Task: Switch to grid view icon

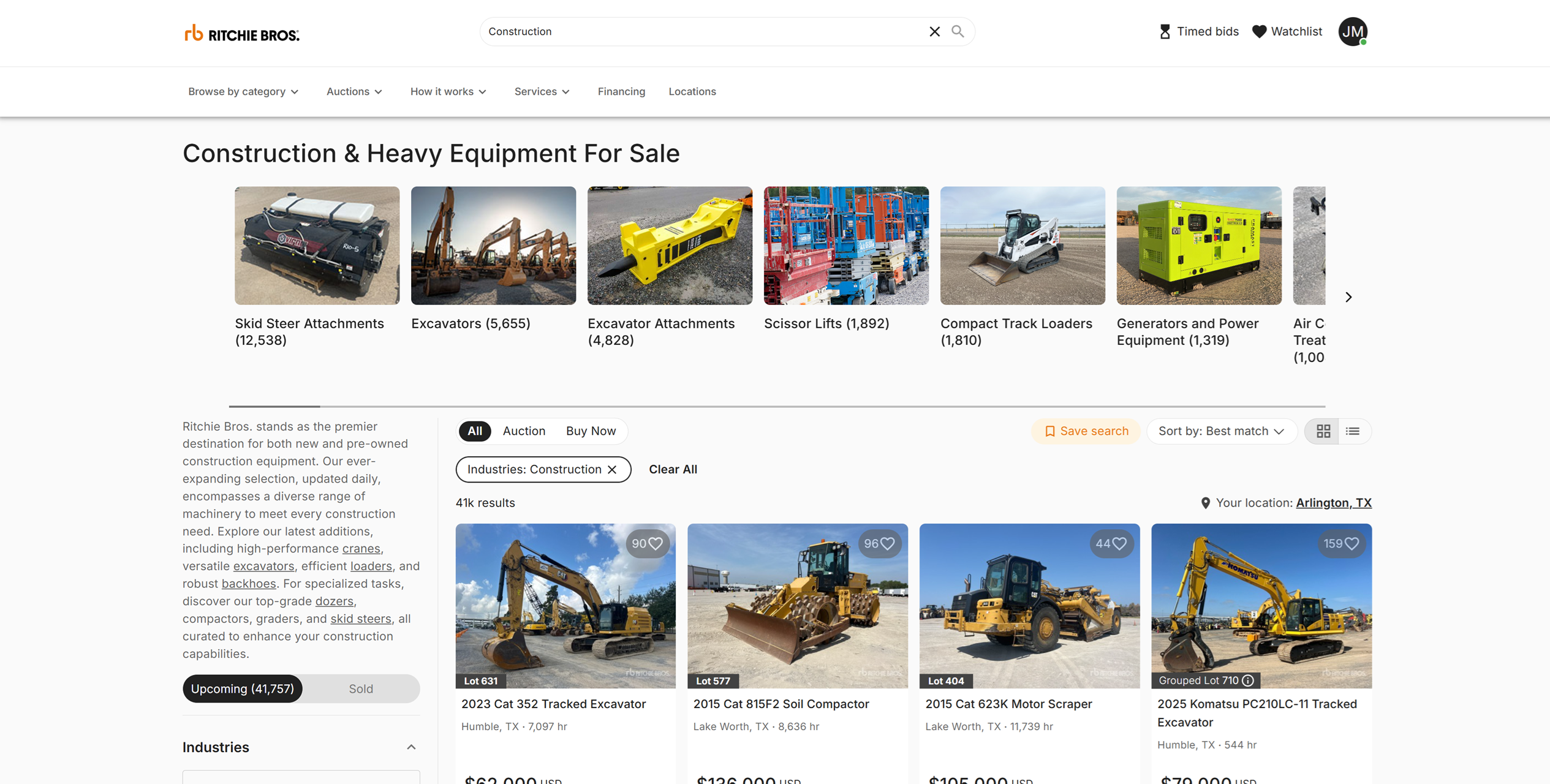Action: tap(1323, 431)
